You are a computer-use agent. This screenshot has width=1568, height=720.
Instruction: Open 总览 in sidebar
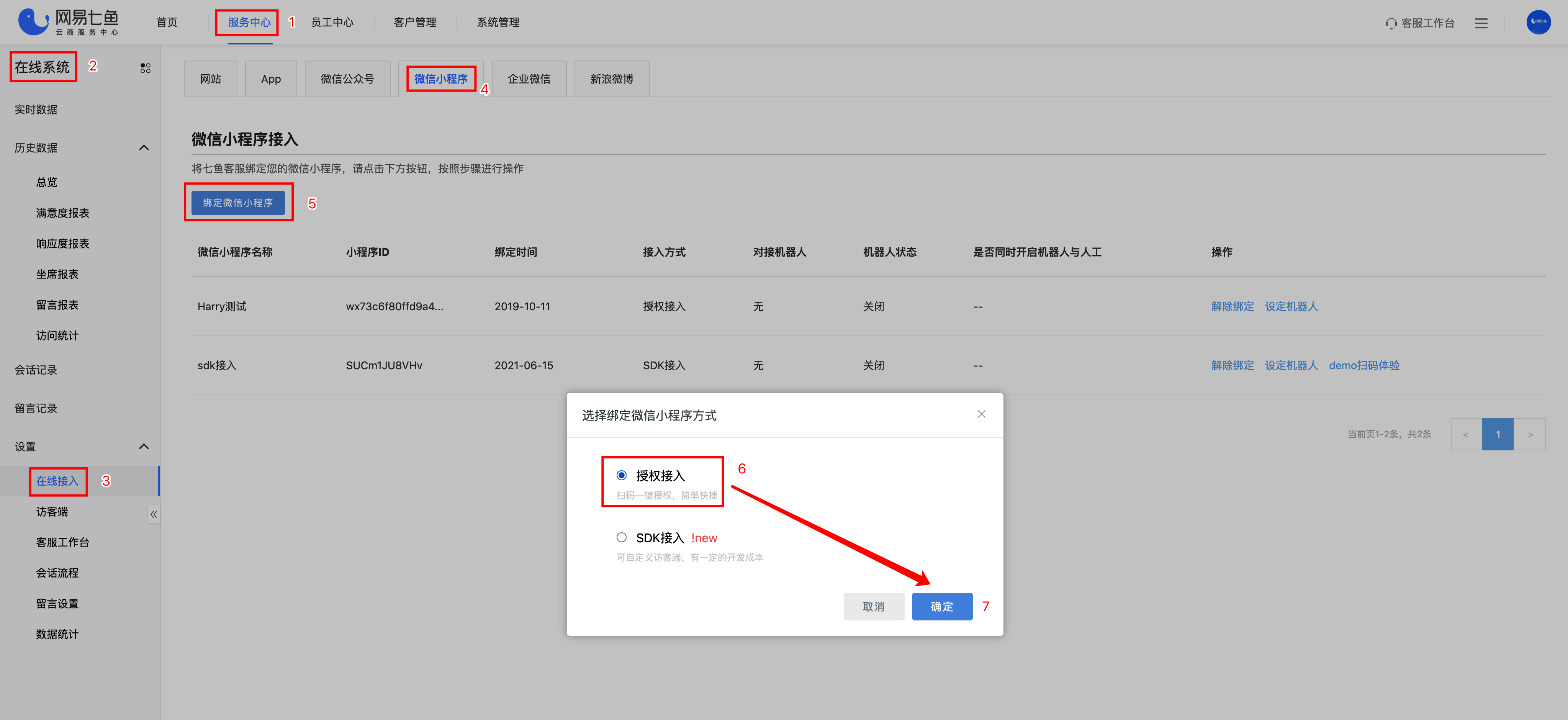click(x=47, y=182)
